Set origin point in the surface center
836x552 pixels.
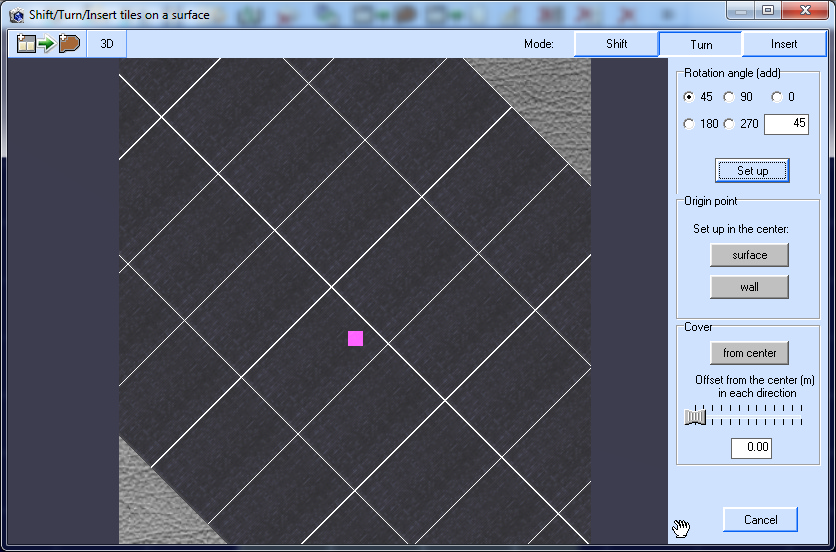[749, 255]
